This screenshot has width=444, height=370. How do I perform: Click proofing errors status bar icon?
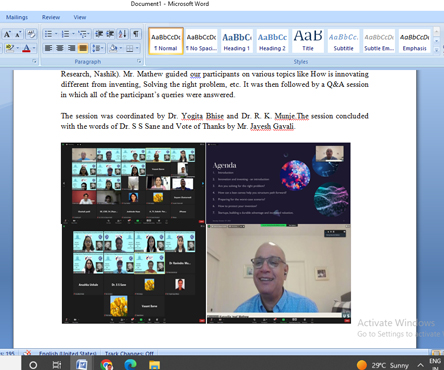(28, 353)
